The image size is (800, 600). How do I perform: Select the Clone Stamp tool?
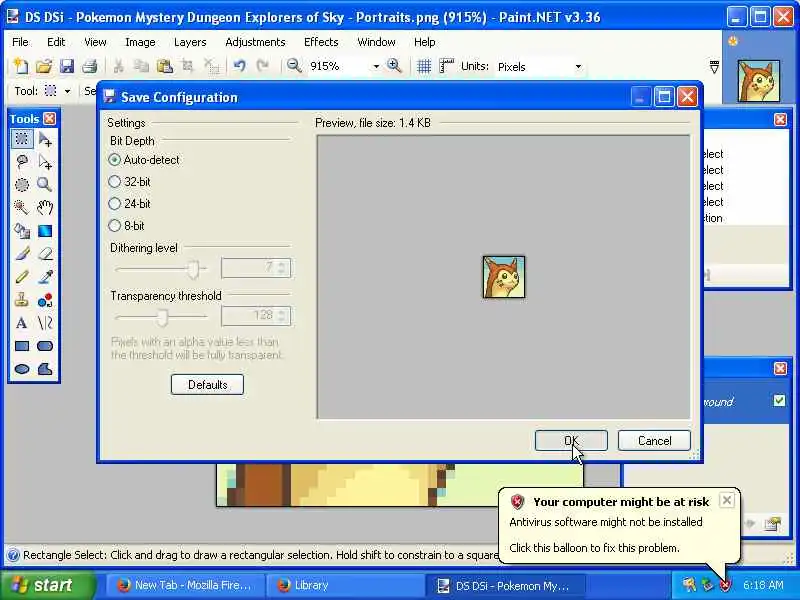click(x=21, y=300)
